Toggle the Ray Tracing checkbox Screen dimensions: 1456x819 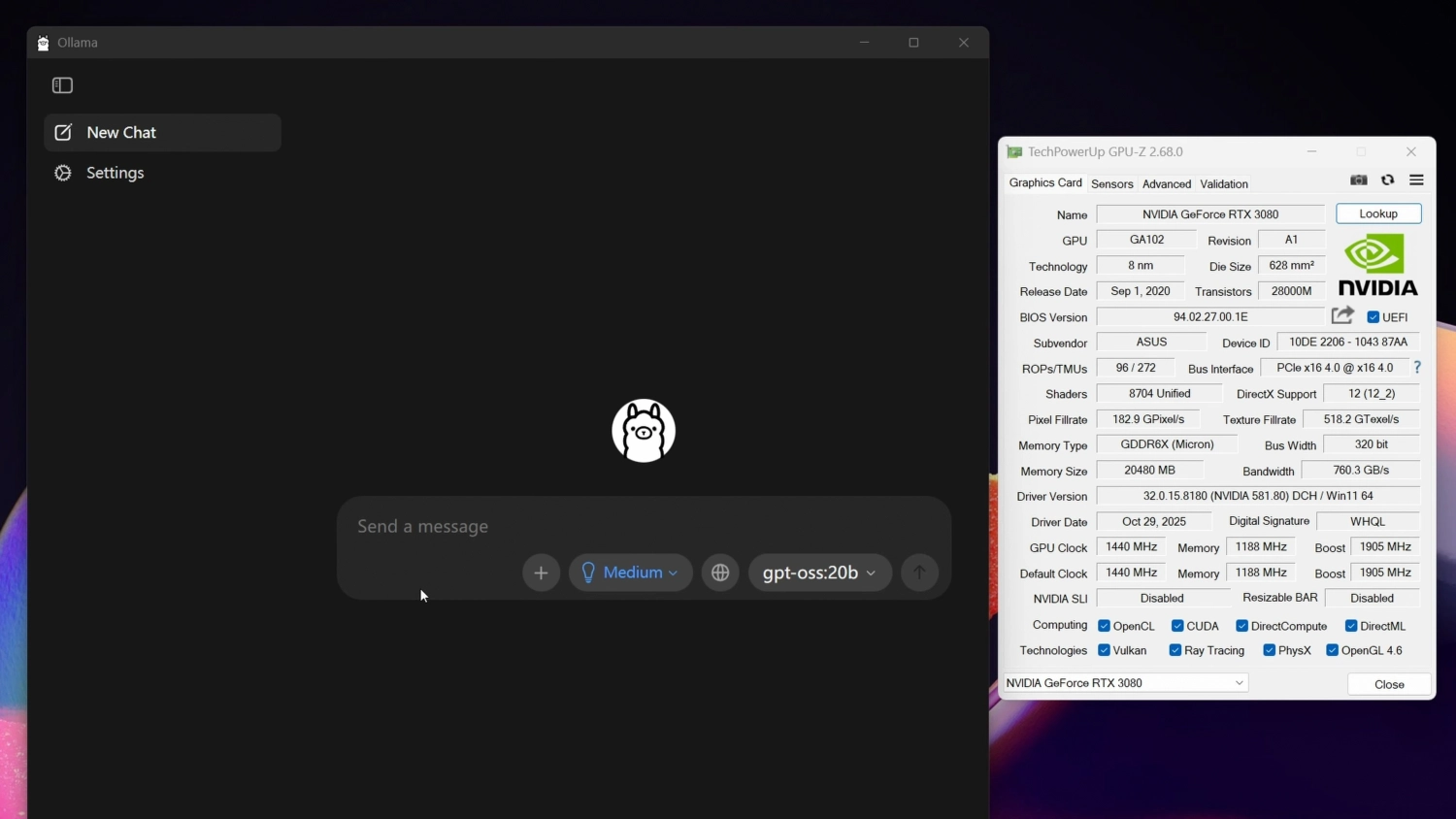1175,650
